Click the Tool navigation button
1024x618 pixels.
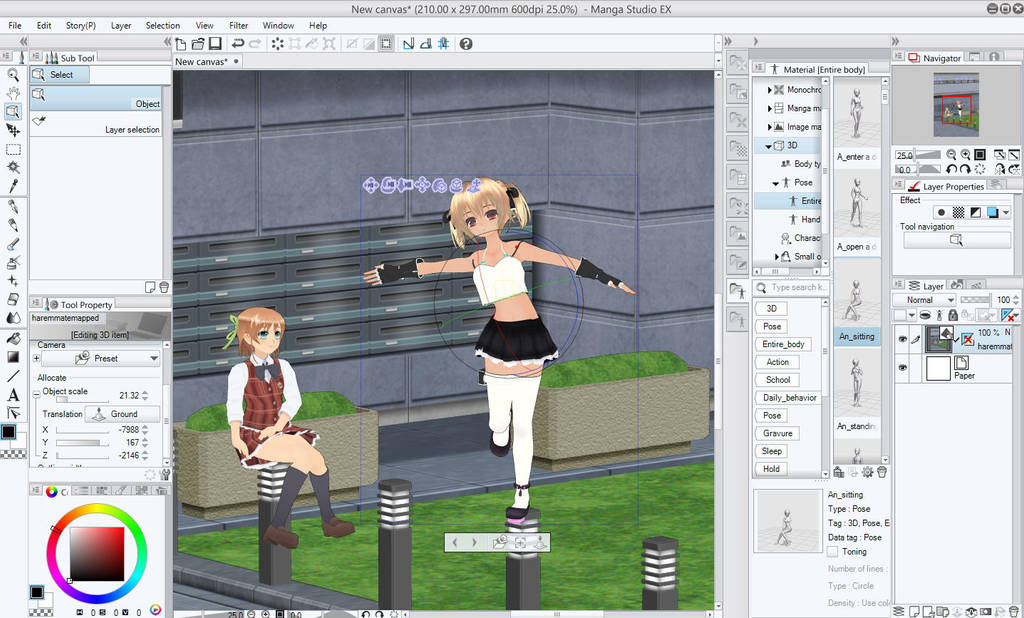[x=957, y=240]
